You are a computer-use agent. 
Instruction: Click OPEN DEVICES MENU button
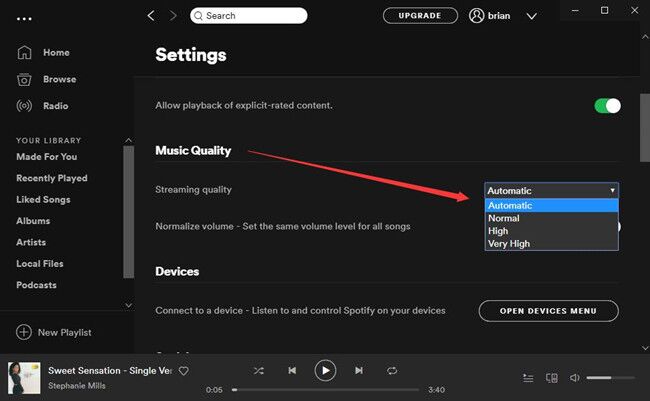coord(548,311)
